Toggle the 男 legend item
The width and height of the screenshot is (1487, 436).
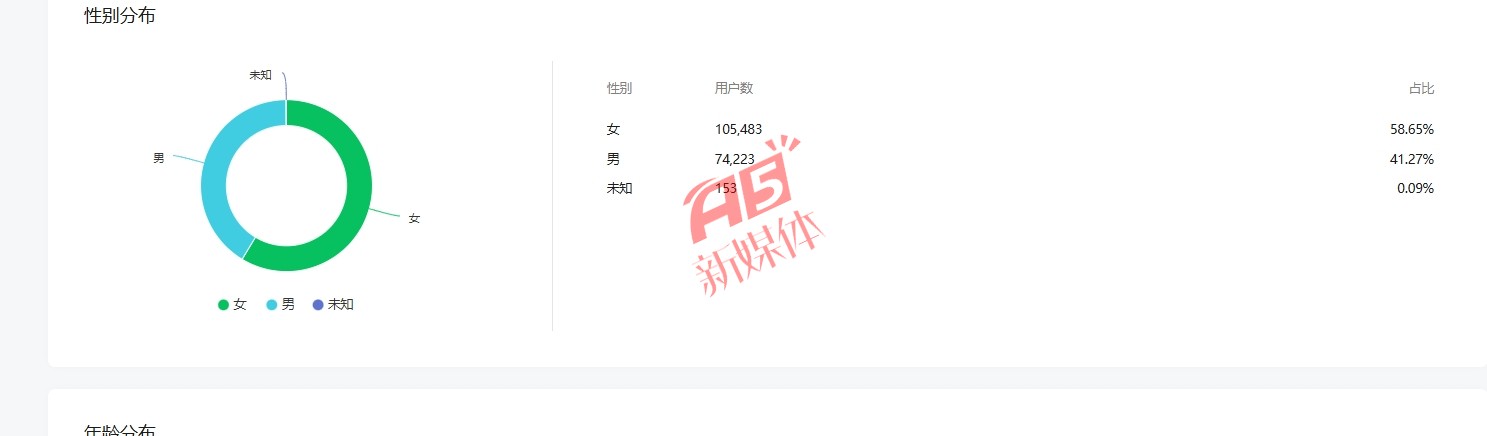click(x=280, y=305)
